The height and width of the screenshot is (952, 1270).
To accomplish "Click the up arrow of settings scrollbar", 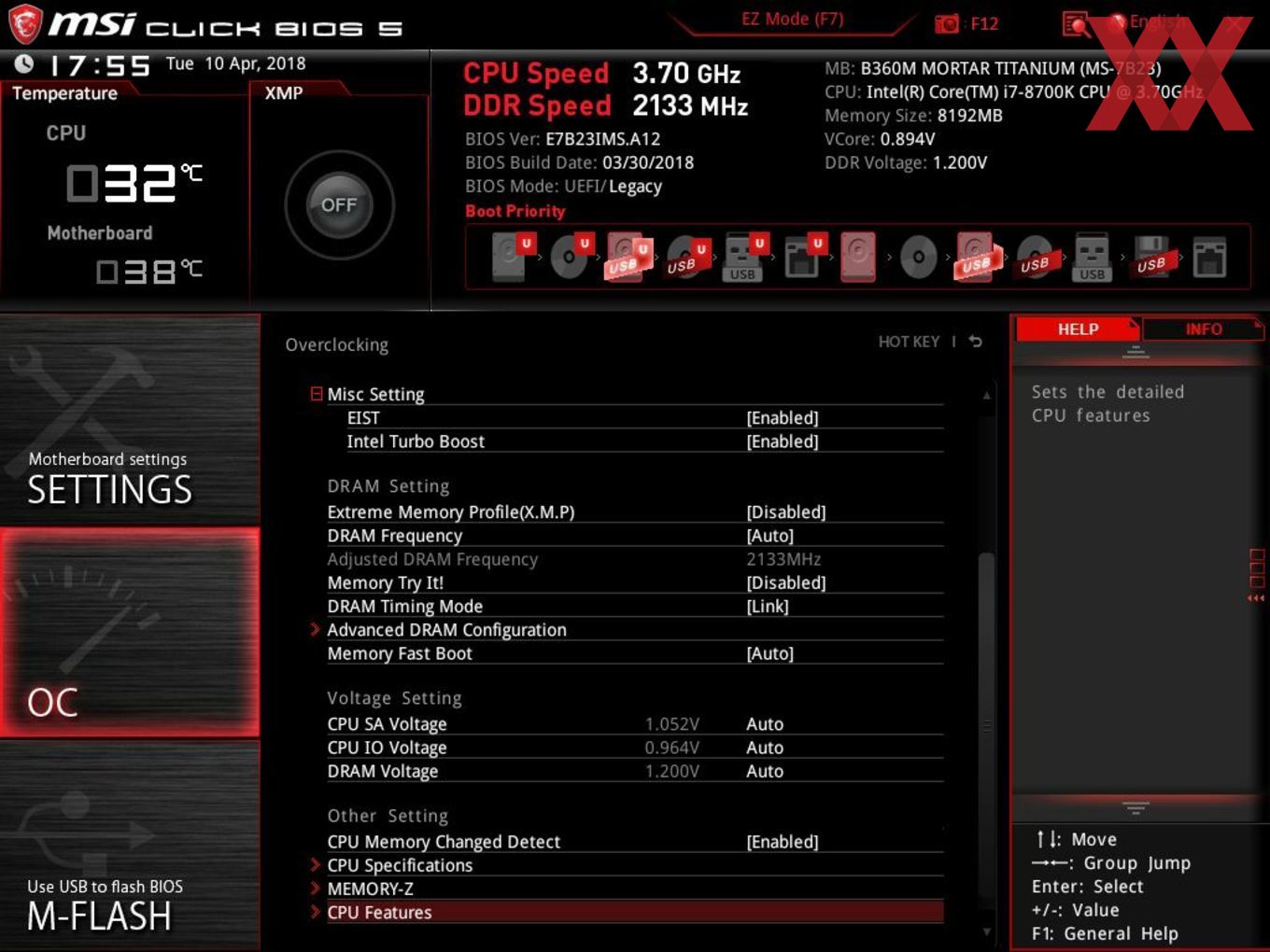I will click(x=986, y=396).
